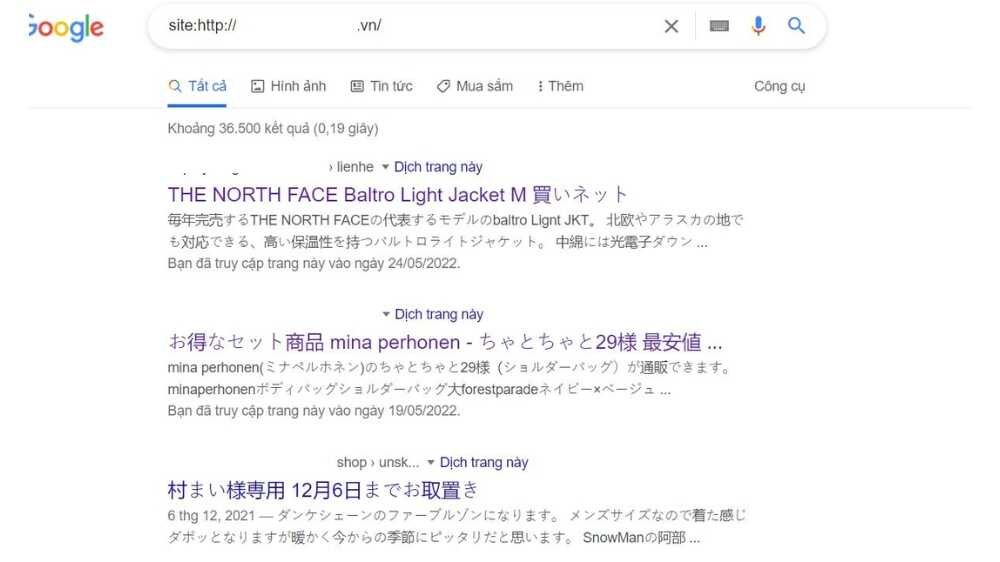This screenshot has width=1000, height=562.
Task: Click the Tin tức tab newspaper icon
Action: coord(357,86)
